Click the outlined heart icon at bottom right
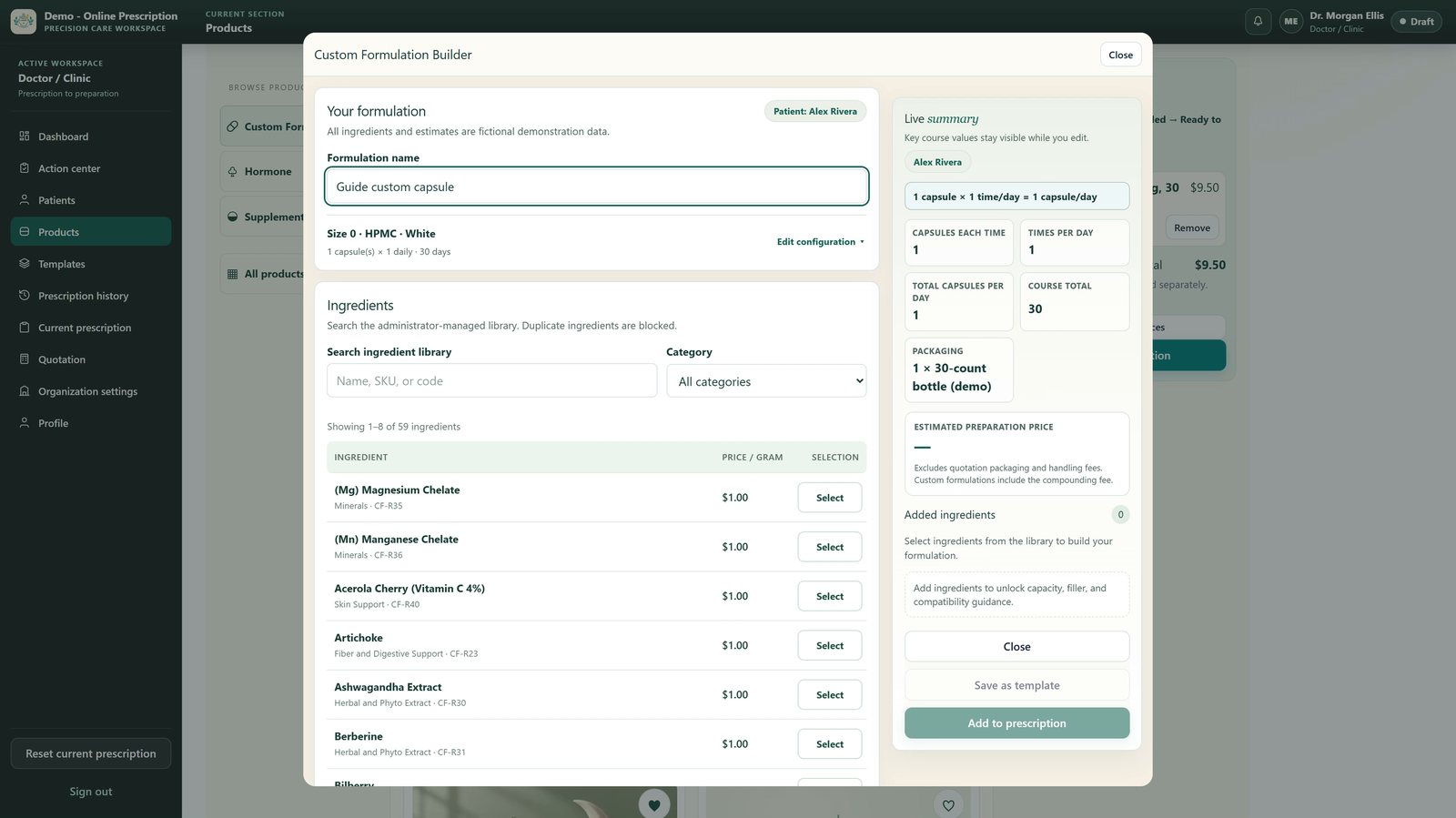Image resolution: width=1456 pixels, height=818 pixels. (x=948, y=804)
